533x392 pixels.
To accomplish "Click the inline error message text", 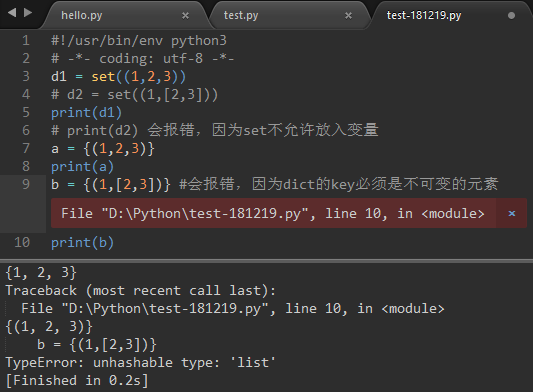I will 273,214.
